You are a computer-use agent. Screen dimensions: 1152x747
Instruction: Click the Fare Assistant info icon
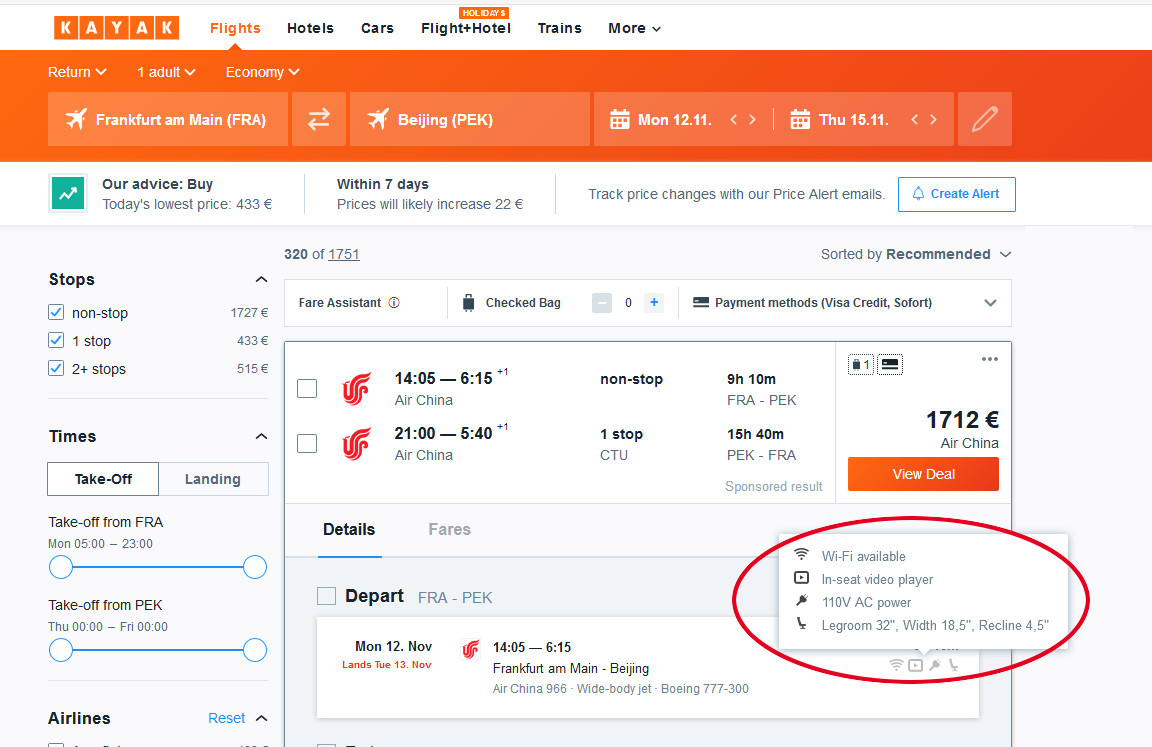click(x=395, y=303)
